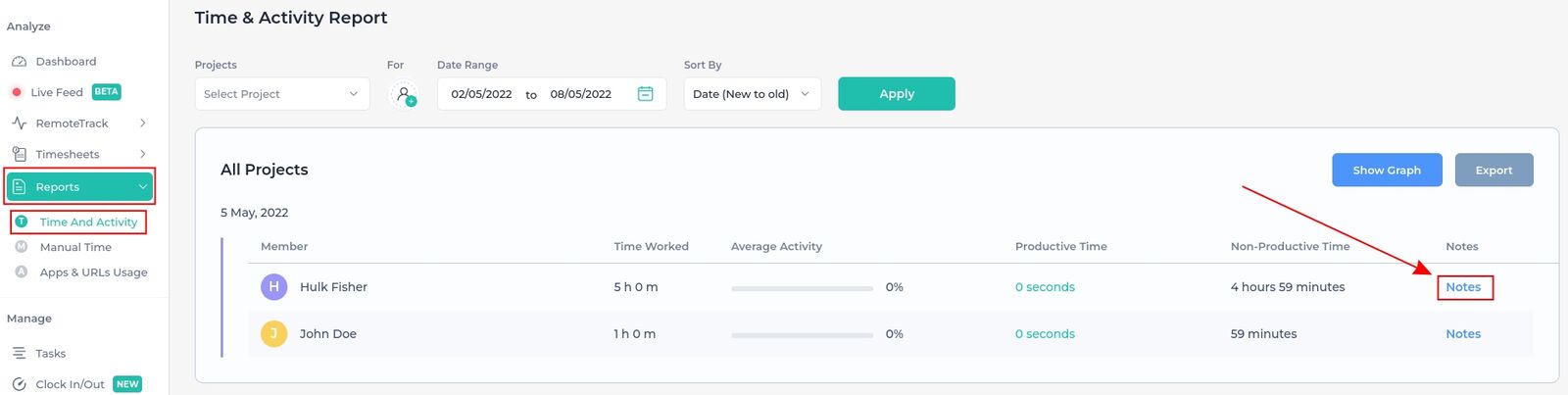Open Notes link for John Doe
Image resolution: width=1568 pixels, height=395 pixels.
point(1463,334)
